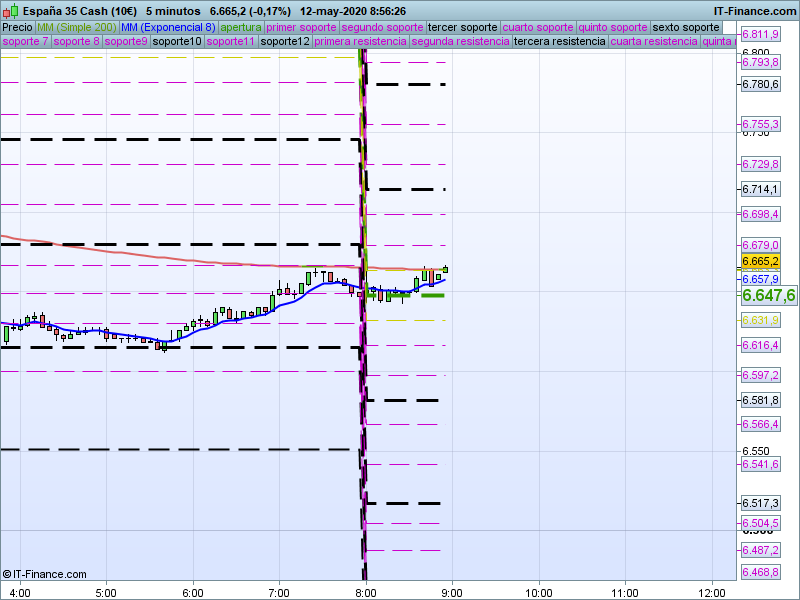Click the 12-may-2020 8:56:26 timestamp
This screenshot has height=600, width=800.
coord(353,11)
